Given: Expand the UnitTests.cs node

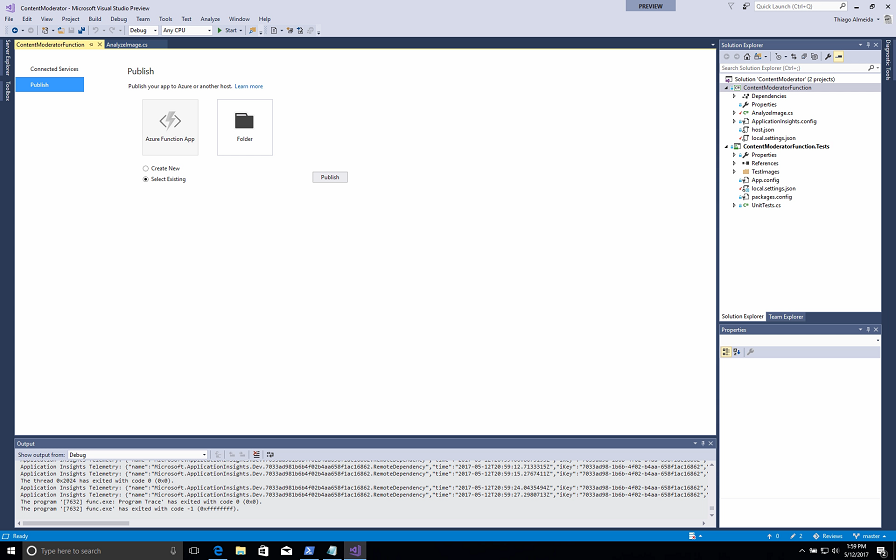Looking at the screenshot, I should pos(734,205).
